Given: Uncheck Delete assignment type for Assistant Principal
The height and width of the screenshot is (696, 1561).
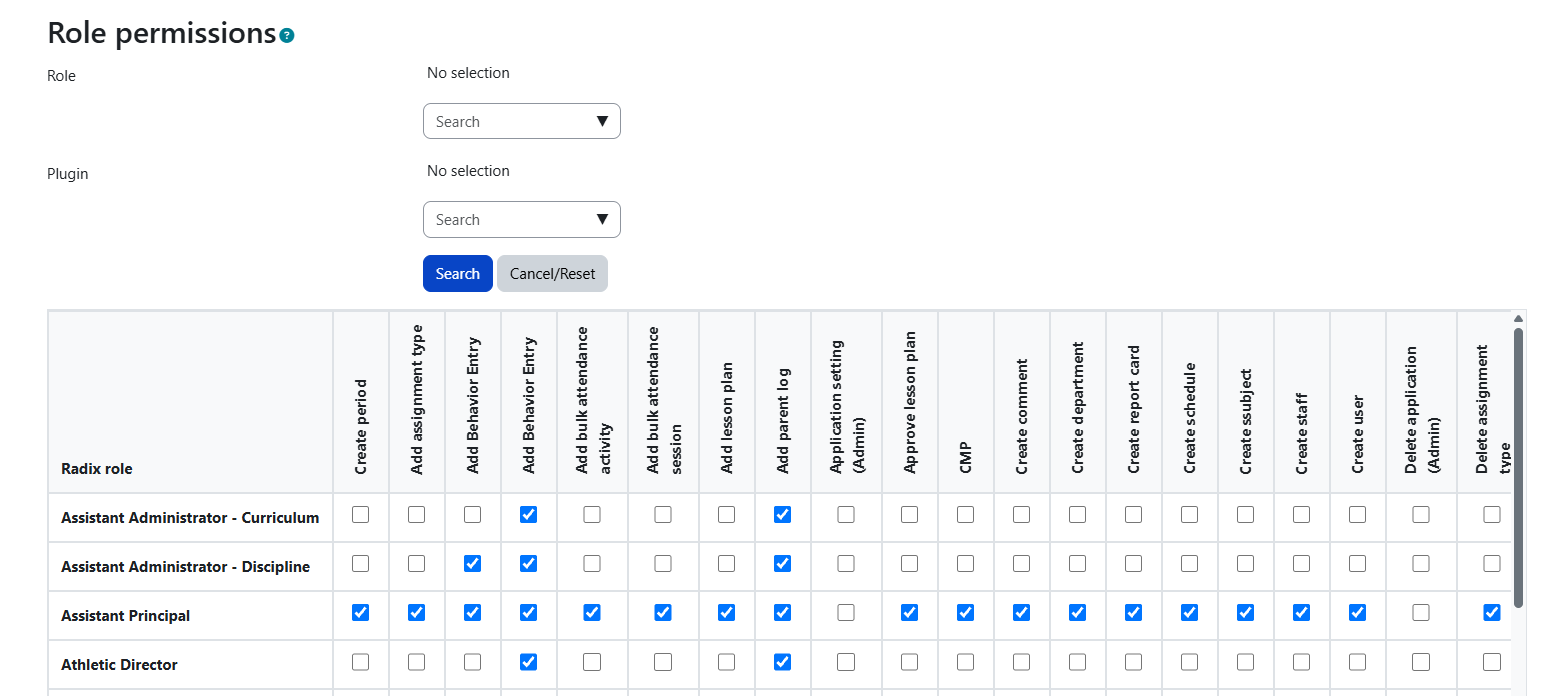Looking at the screenshot, I should pos(1492,612).
